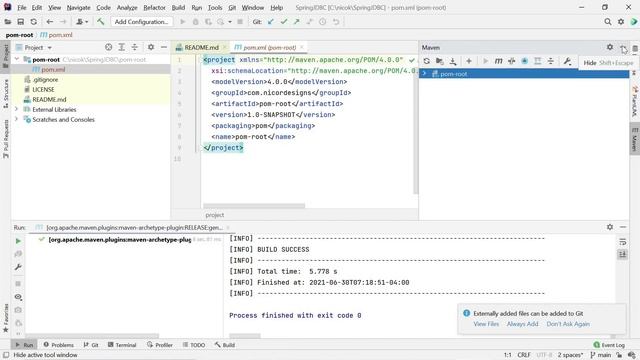The height and width of the screenshot is (360, 640).
Task: Open 2 spaces indent selector
Action: (x=570, y=355)
